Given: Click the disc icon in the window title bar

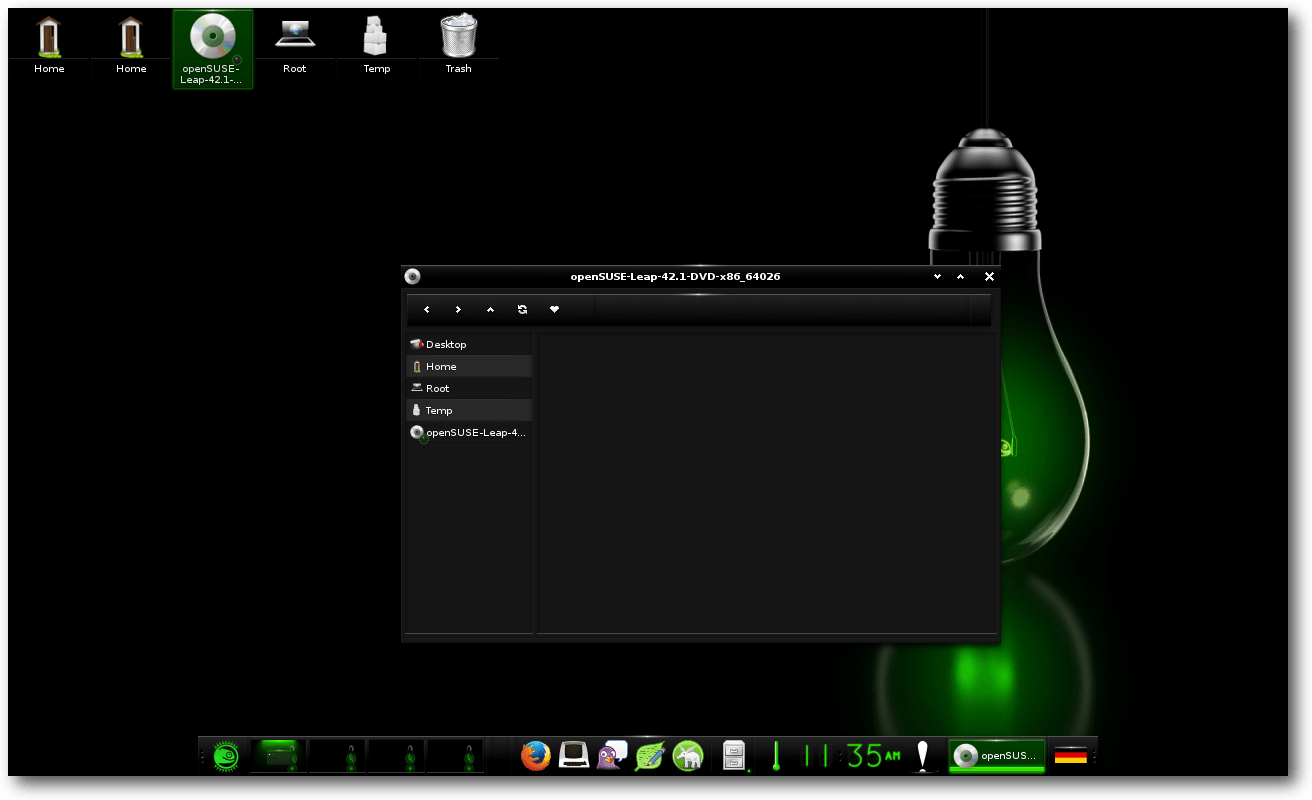Looking at the screenshot, I should click(x=412, y=277).
